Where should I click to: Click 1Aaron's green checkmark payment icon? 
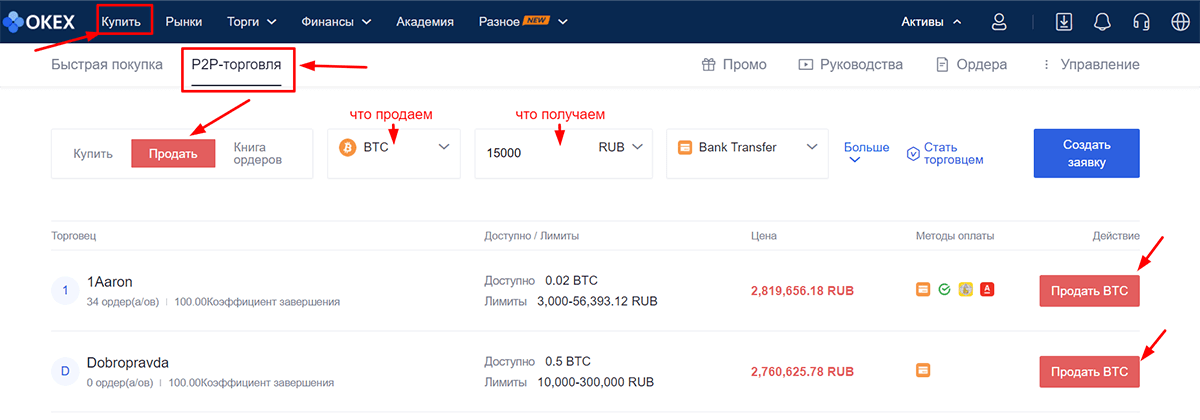pyautogui.click(x=944, y=290)
